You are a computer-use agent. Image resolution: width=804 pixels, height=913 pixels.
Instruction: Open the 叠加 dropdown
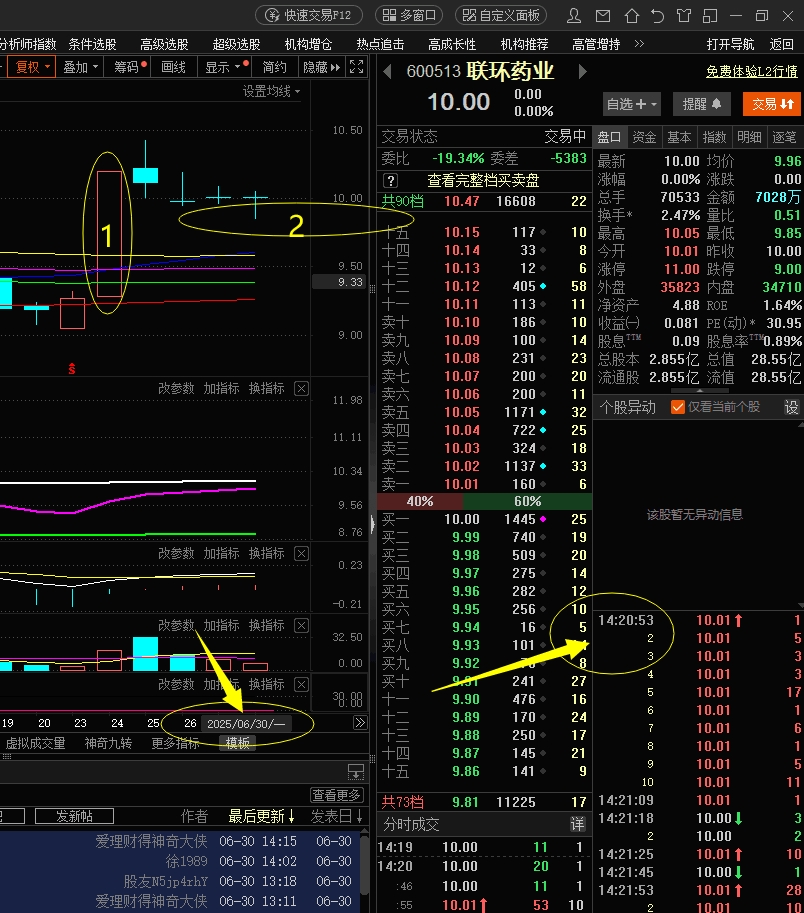[80, 67]
